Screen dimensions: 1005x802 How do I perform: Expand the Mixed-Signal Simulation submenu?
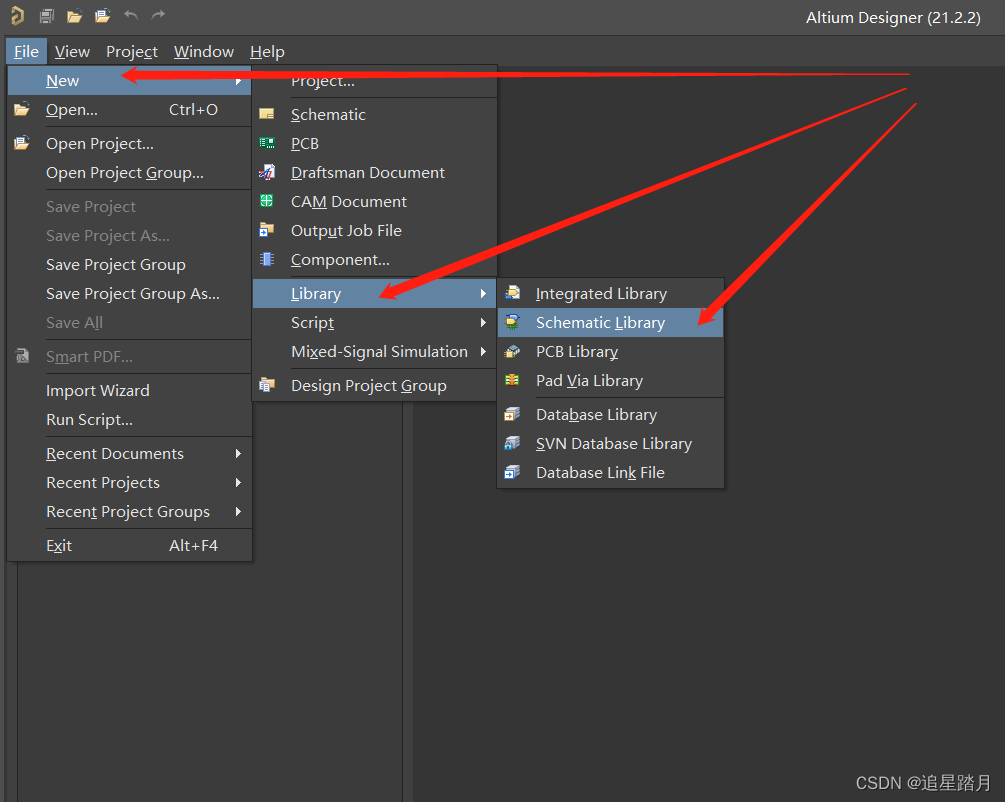click(x=379, y=352)
